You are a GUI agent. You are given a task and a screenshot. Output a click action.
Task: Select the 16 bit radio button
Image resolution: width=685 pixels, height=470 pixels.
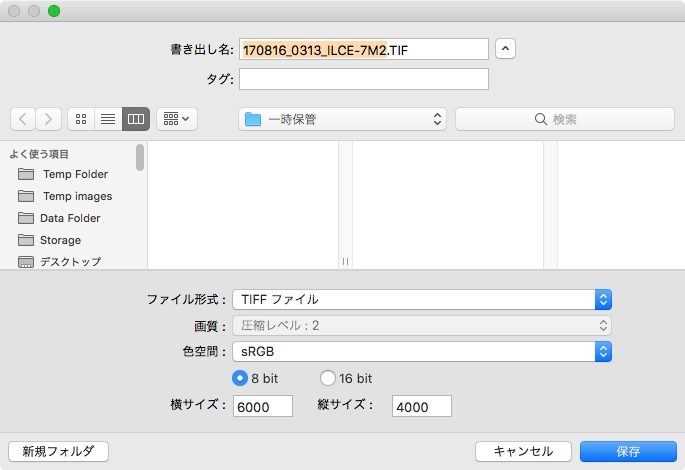[x=328, y=378]
